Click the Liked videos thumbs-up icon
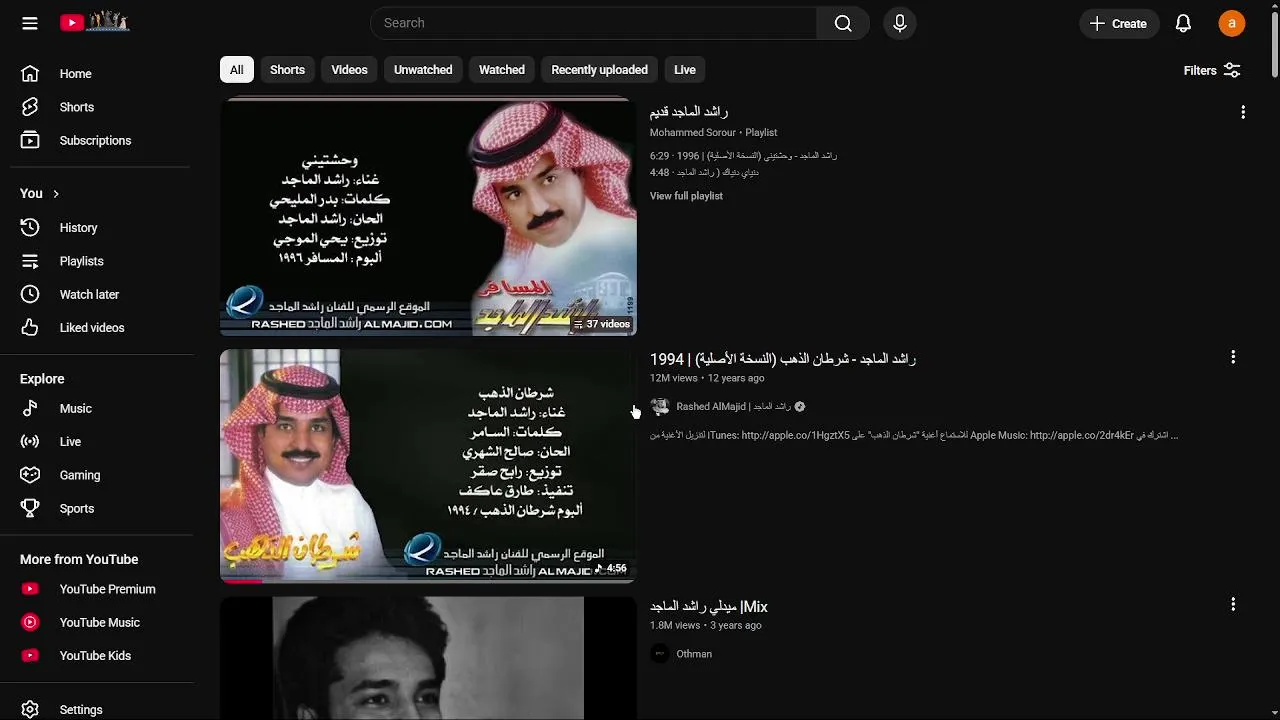 pyautogui.click(x=30, y=327)
